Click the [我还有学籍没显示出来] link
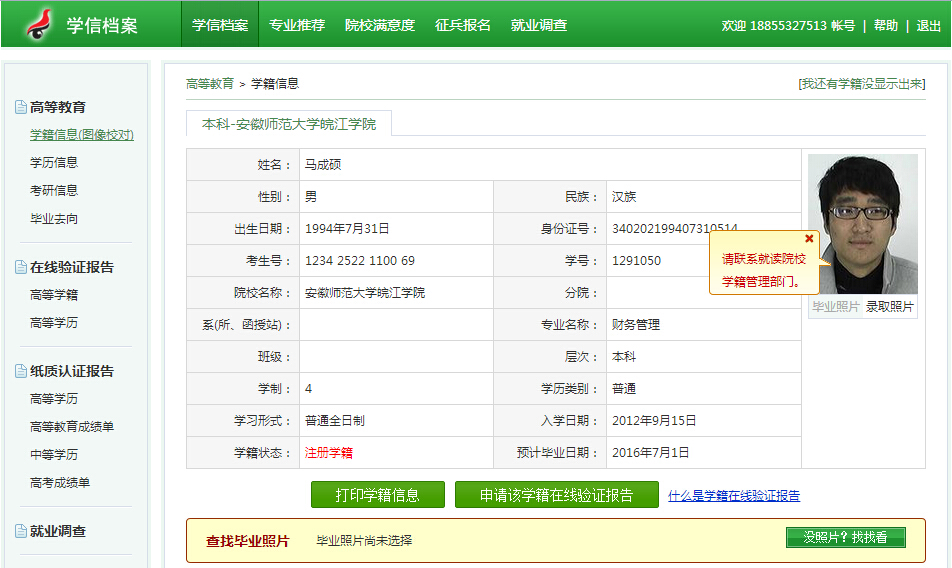Viewport: 952px width, 568px height. pyautogui.click(x=862, y=84)
